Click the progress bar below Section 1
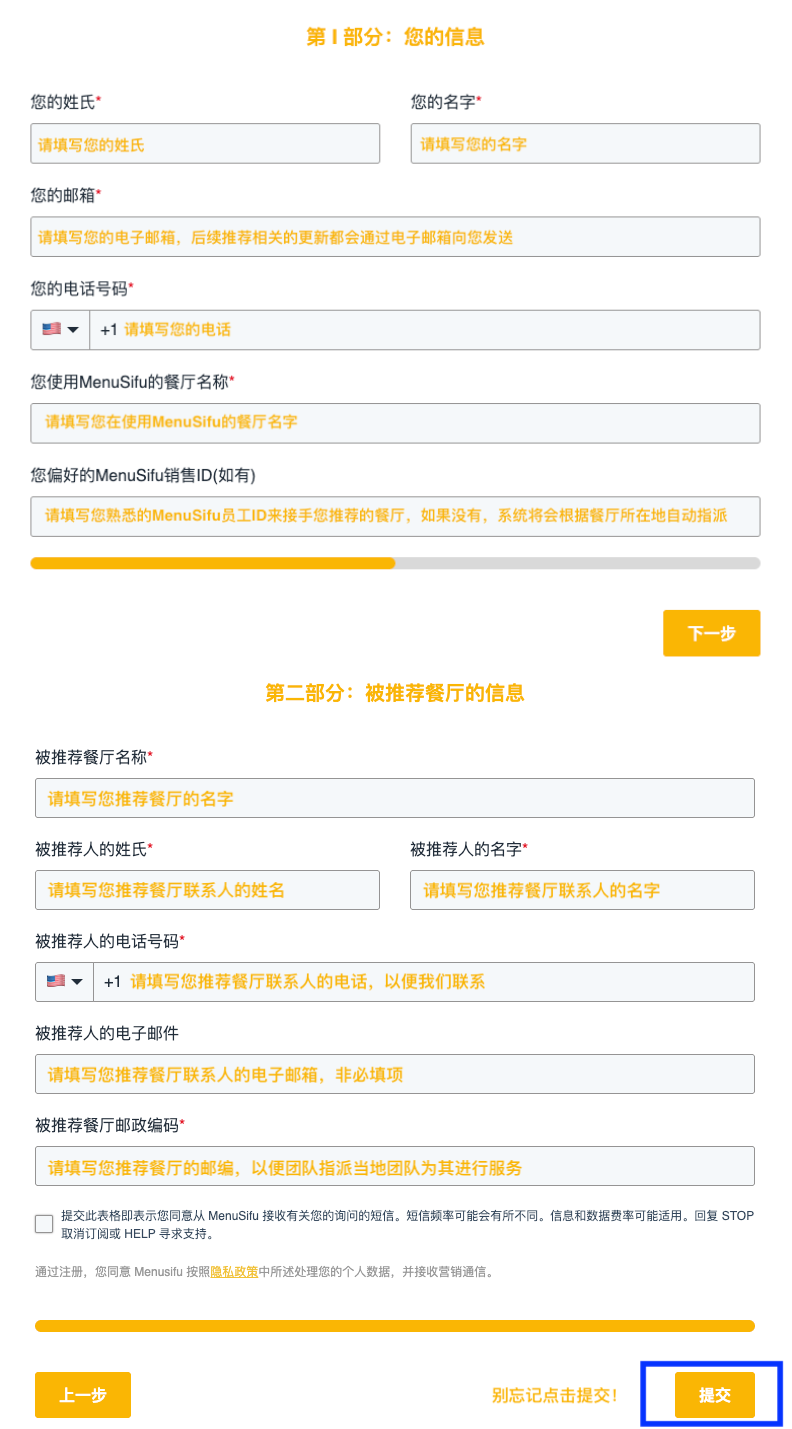Image resolution: width=792 pixels, height=1429 pixels. (395, 564)
